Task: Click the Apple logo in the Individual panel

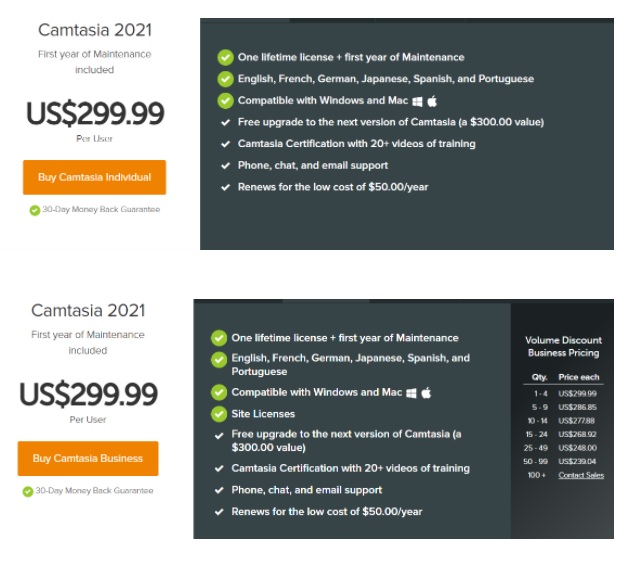Action: [432, 101]
